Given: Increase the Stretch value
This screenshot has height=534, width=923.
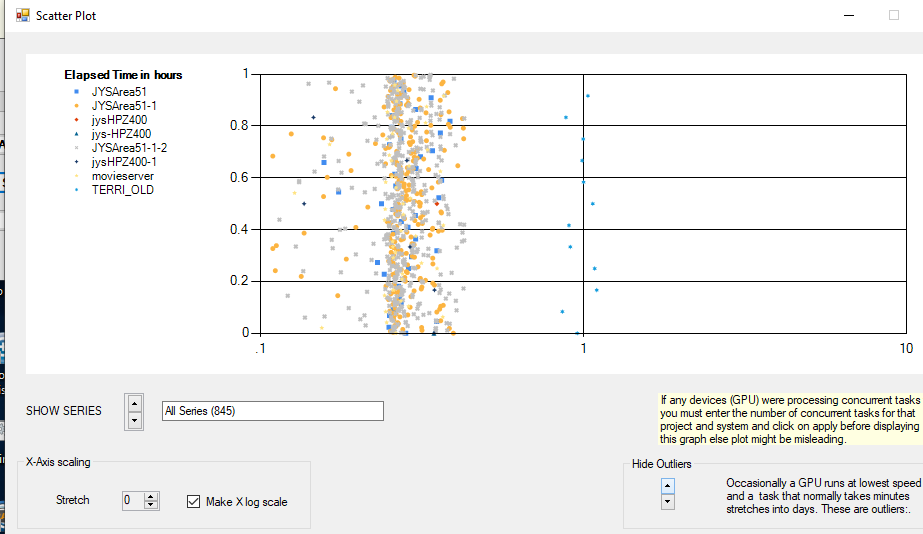Looking at the screenshot, I should (151, 497).
